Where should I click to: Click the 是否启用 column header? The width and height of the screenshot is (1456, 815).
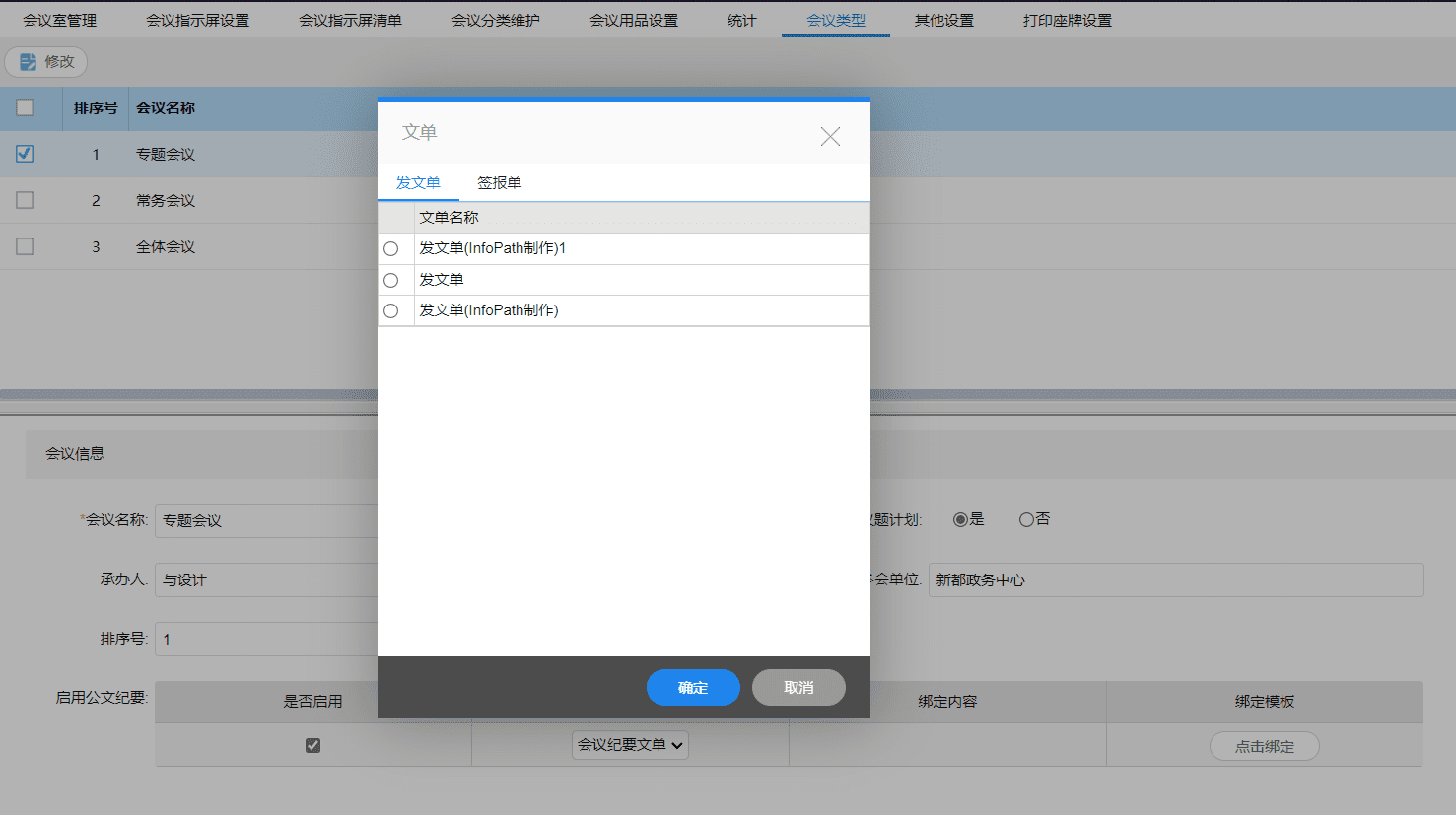(x=313, y=702)
